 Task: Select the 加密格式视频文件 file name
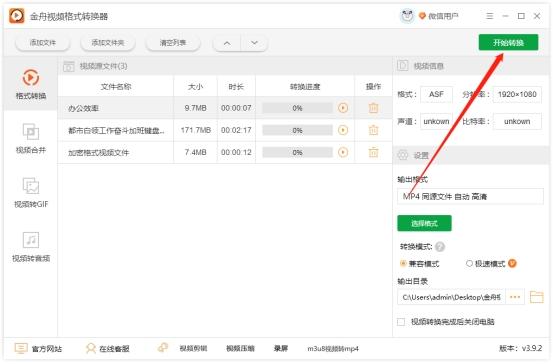coord(98,153)
